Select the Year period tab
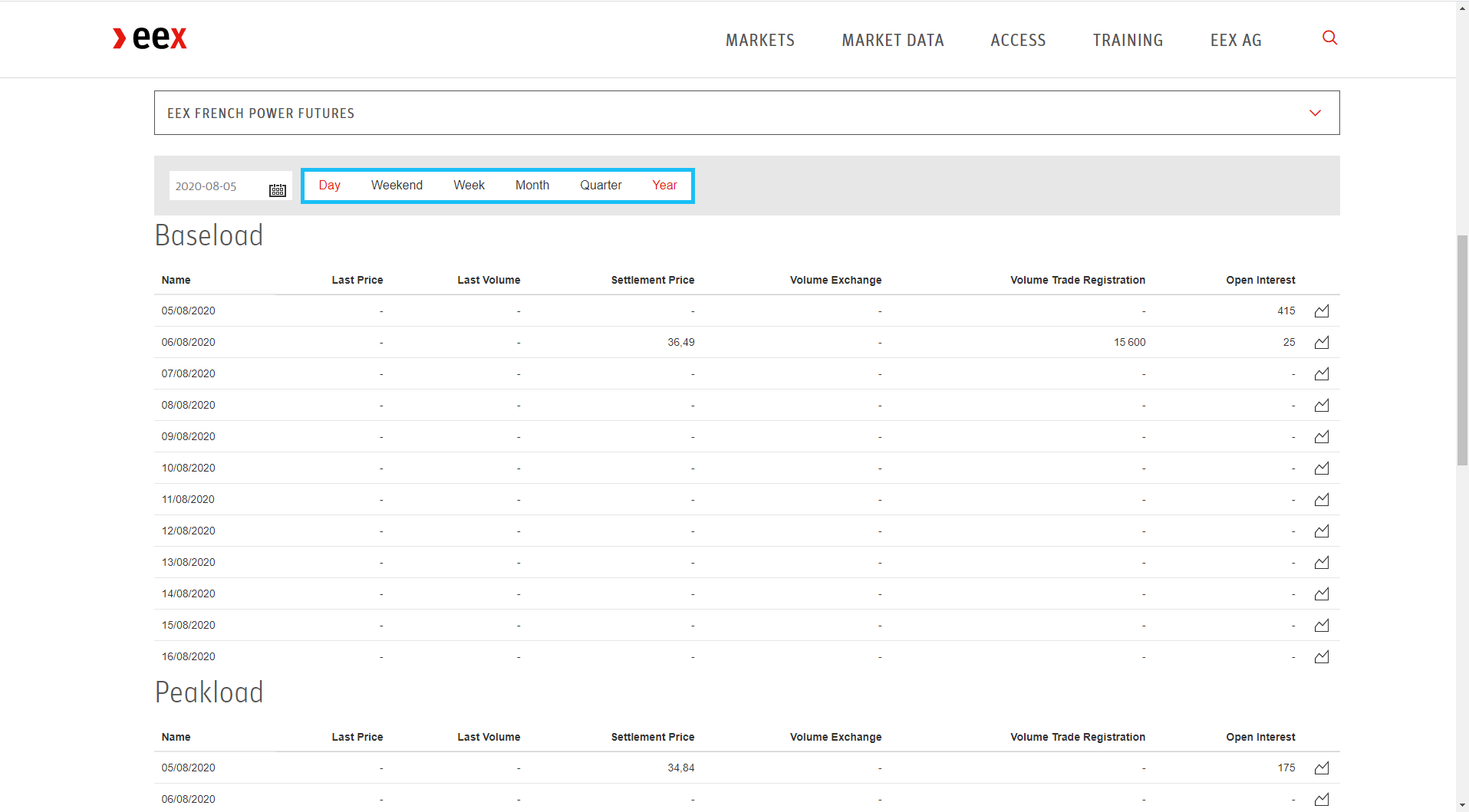The image size is (1469, 812). [x=664, y=186]
